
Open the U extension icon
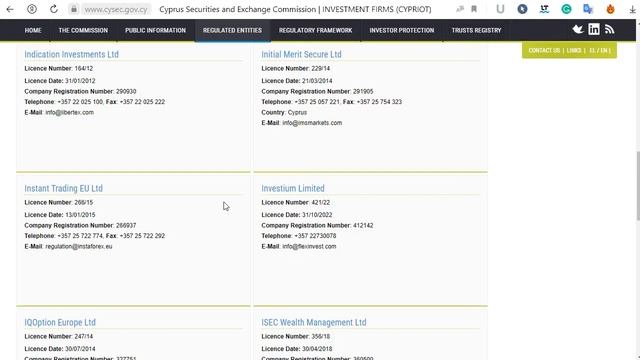click(500, 9)
